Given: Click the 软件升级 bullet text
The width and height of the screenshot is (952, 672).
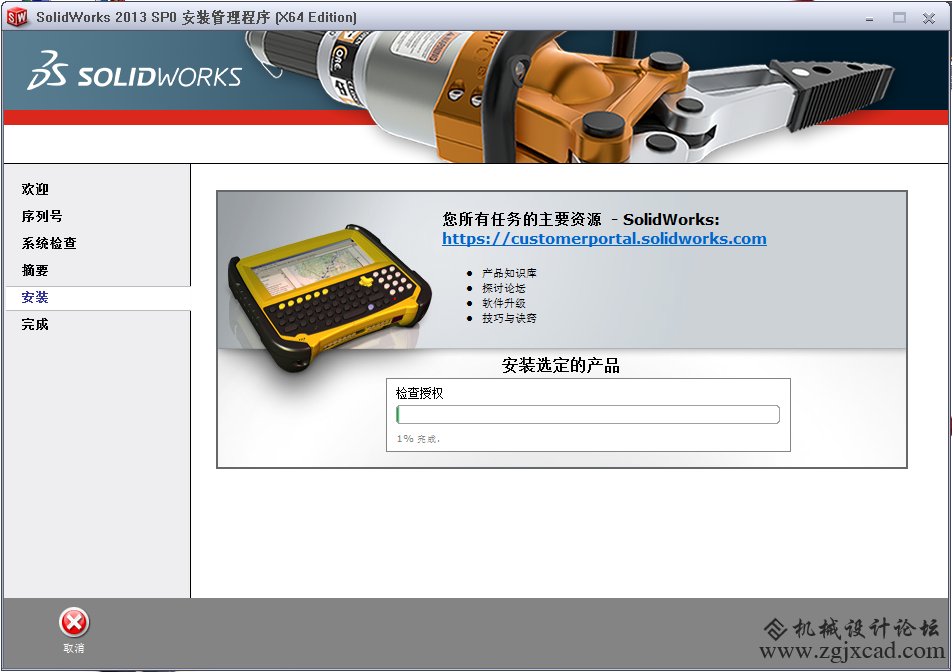Looking at the screenshot, I should (503, 303).
